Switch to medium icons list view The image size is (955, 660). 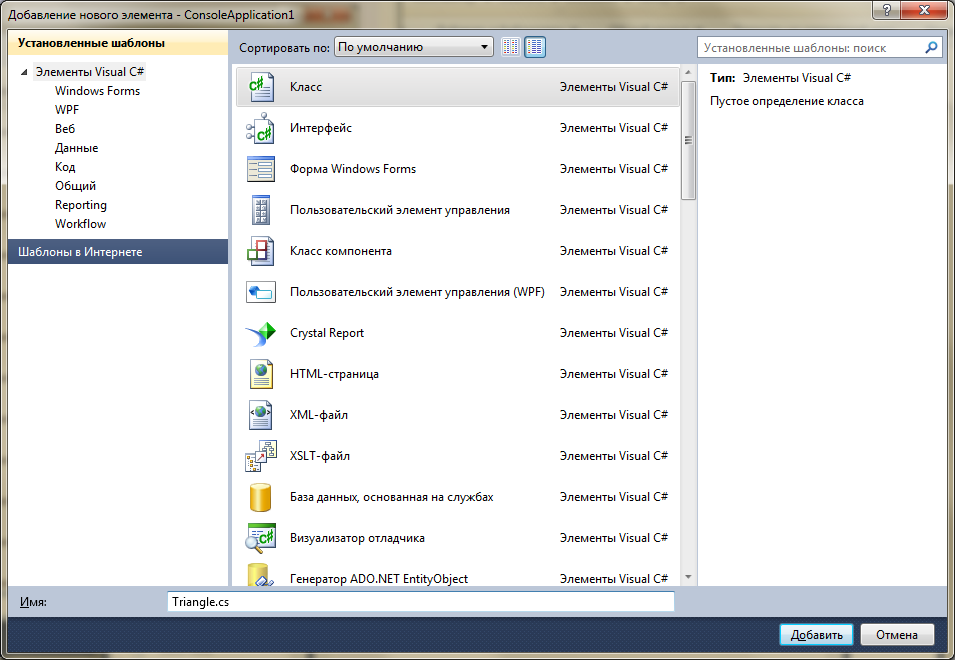point(535,47)
